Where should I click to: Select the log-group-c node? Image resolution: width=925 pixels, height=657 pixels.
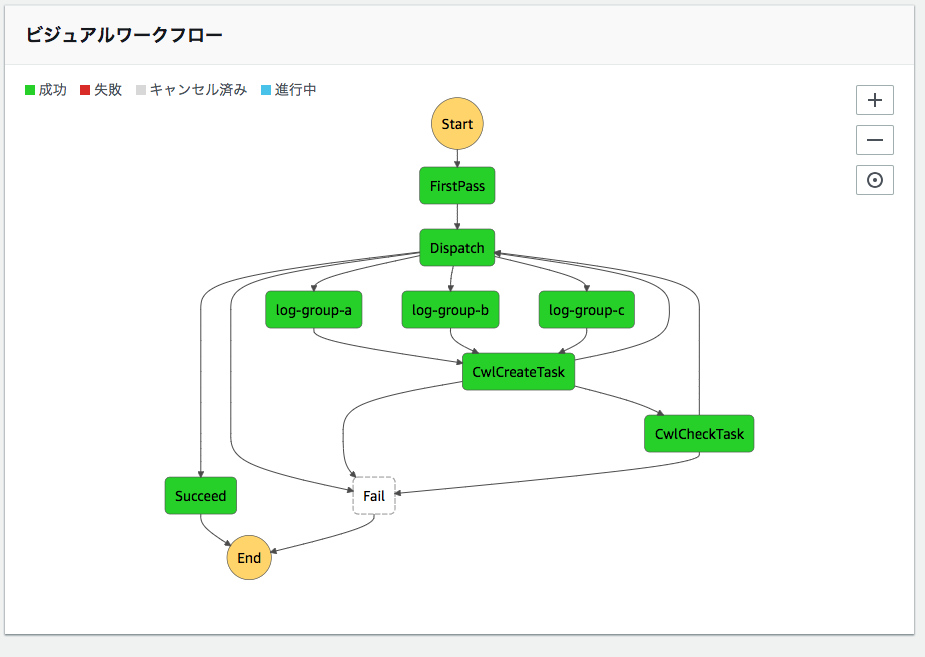click(585, 309)
